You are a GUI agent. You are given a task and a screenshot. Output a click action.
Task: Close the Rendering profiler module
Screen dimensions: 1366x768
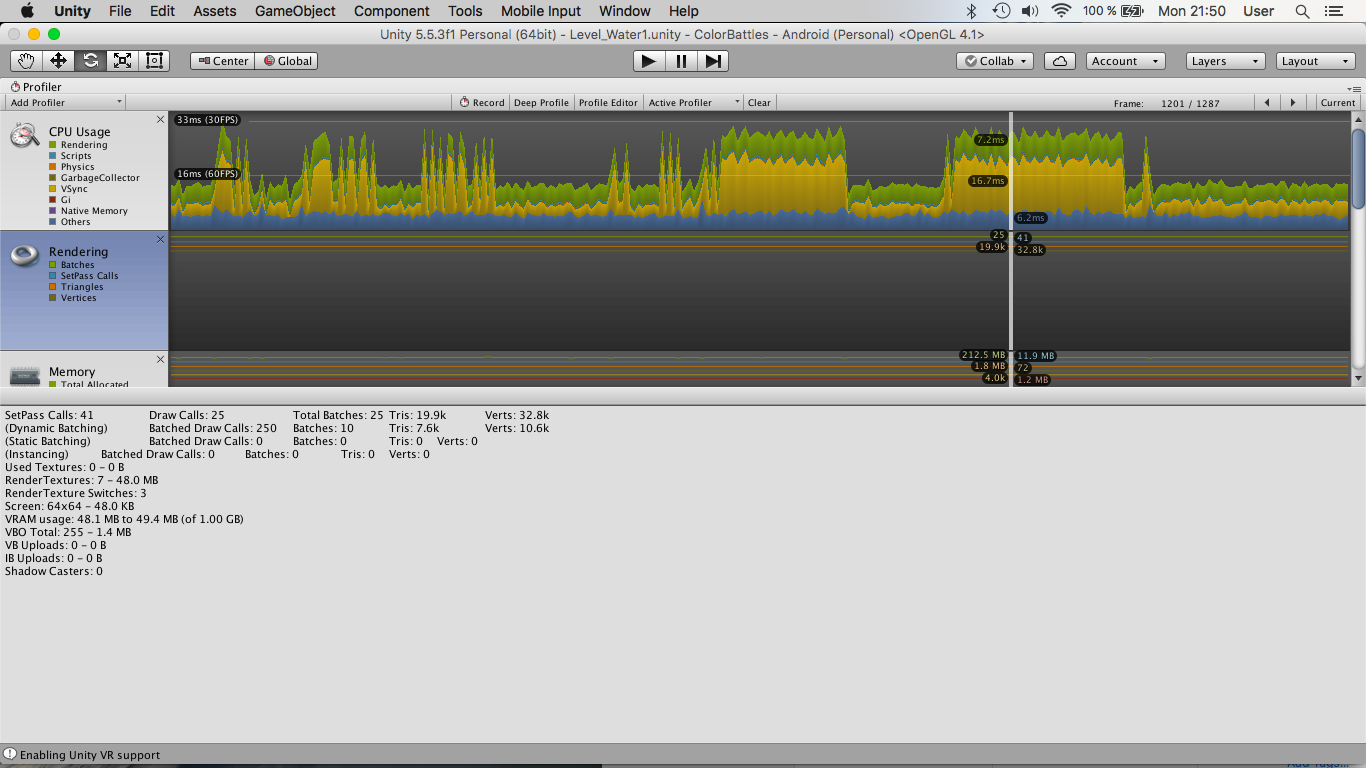[160, 240]
